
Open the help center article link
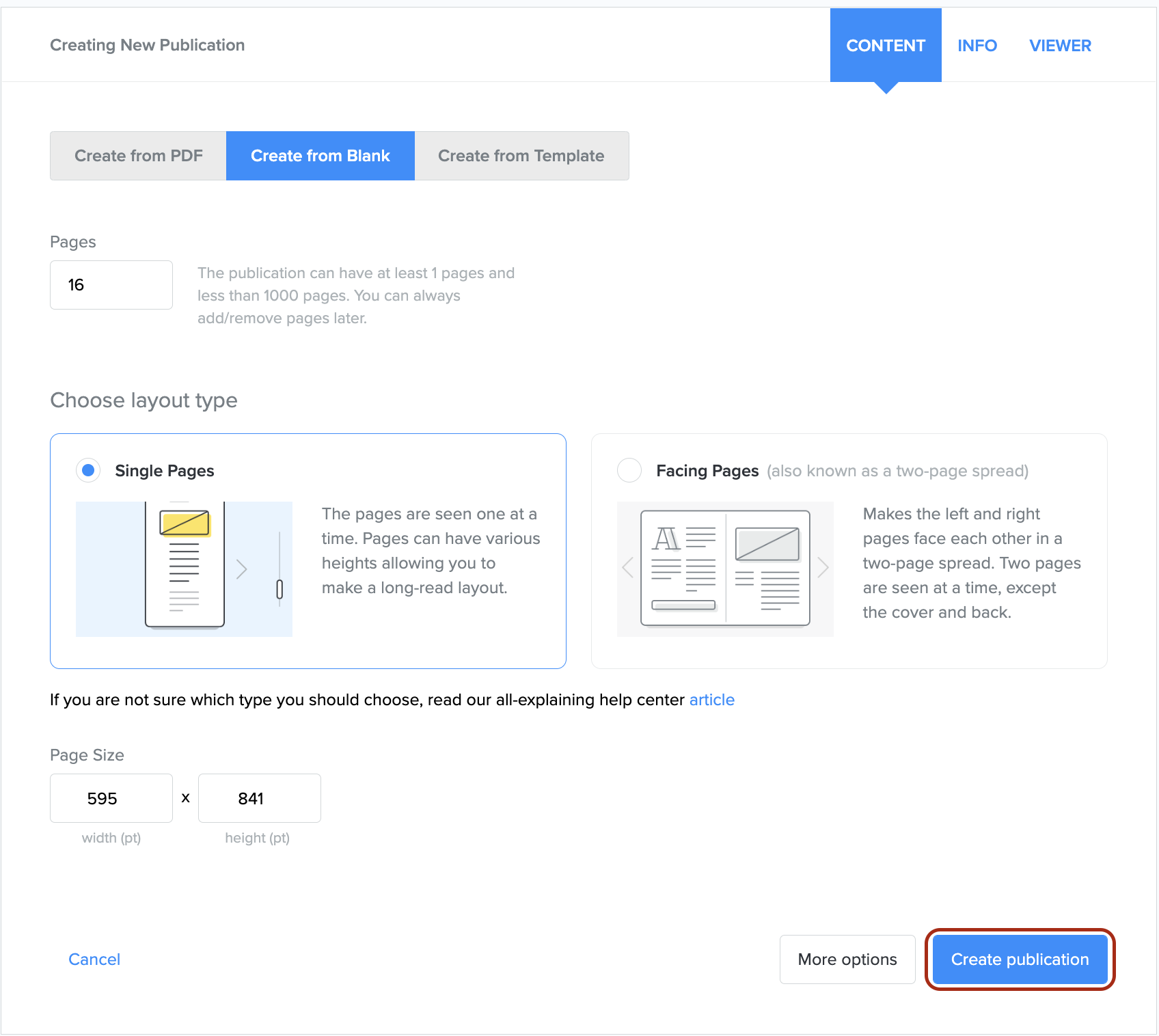tap(711, 700)
